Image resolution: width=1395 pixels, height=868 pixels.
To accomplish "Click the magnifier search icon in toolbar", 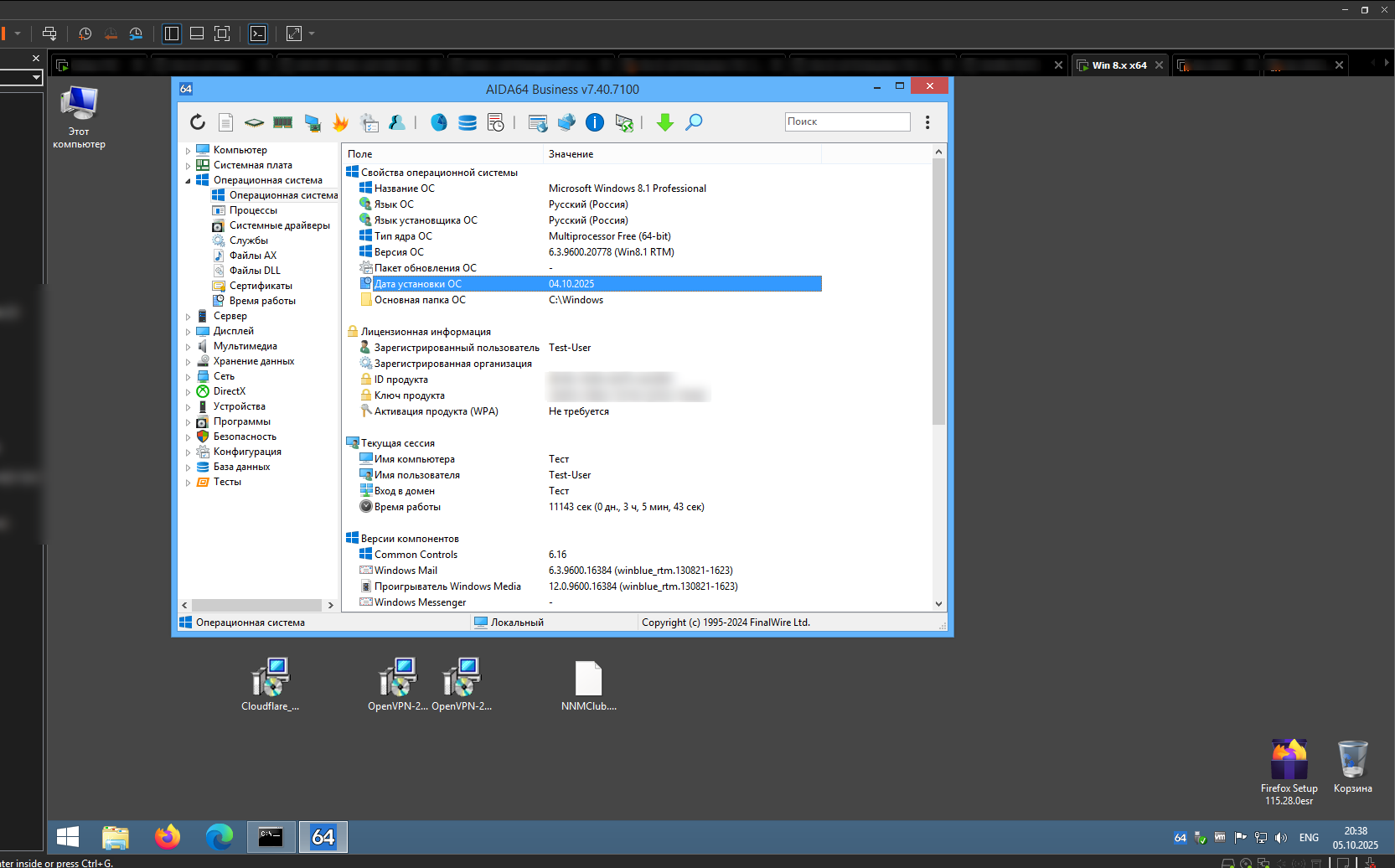I will click(x=694, y=122).
